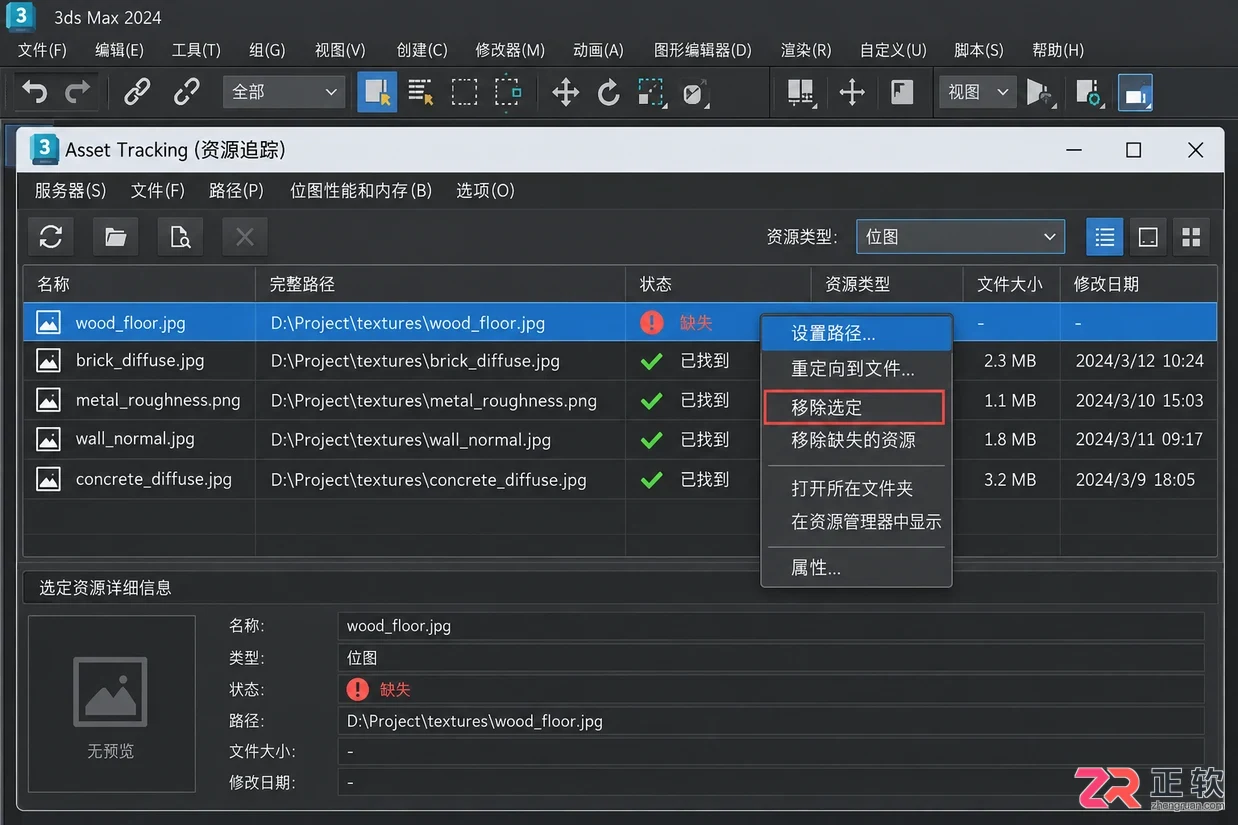Open the 图形编辑器(D) menu
The image size is (1238, 825).
702,50
